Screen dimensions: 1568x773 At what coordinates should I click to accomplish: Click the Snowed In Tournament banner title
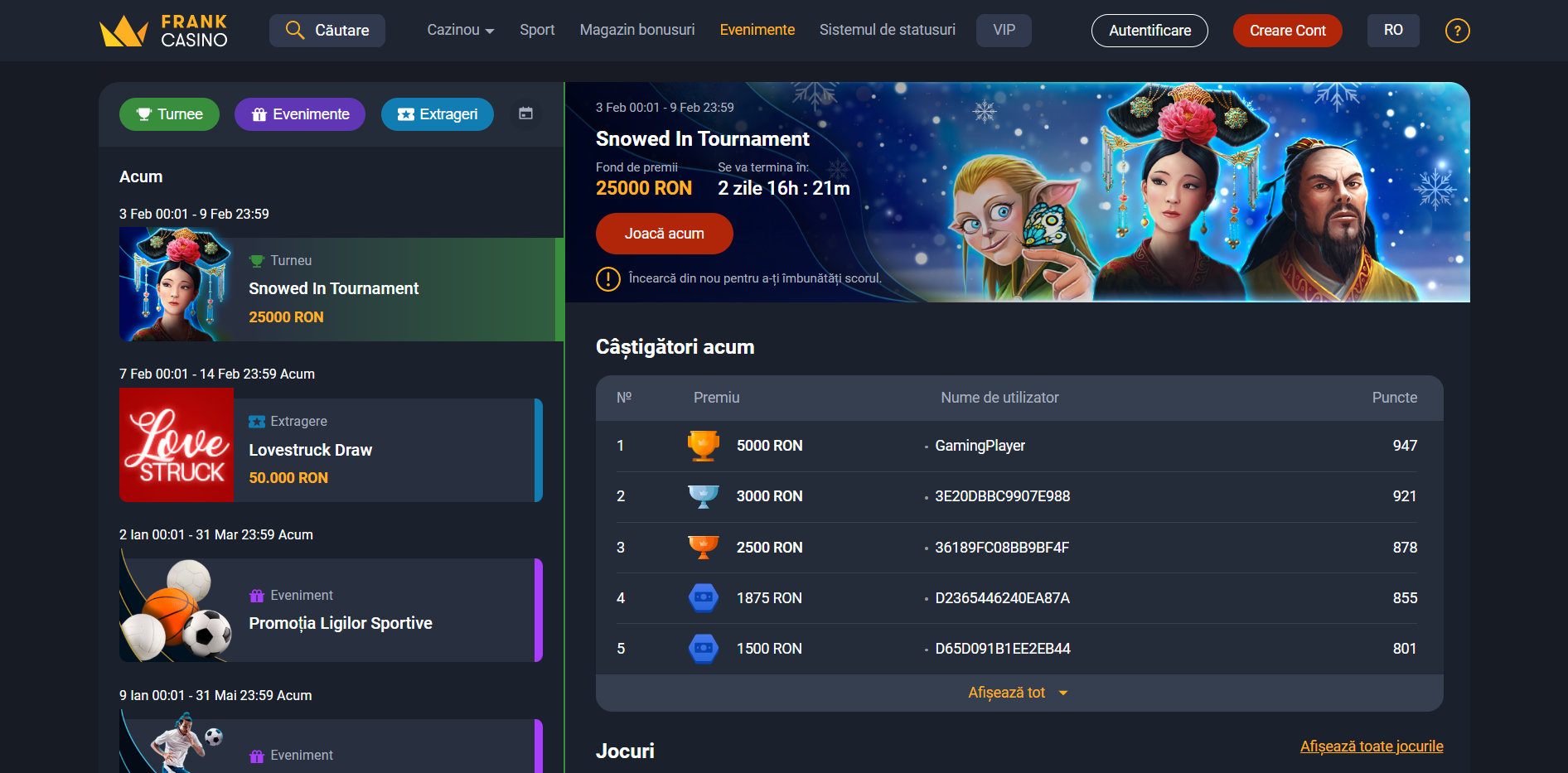pyautogui.click(x=703, y=139)
